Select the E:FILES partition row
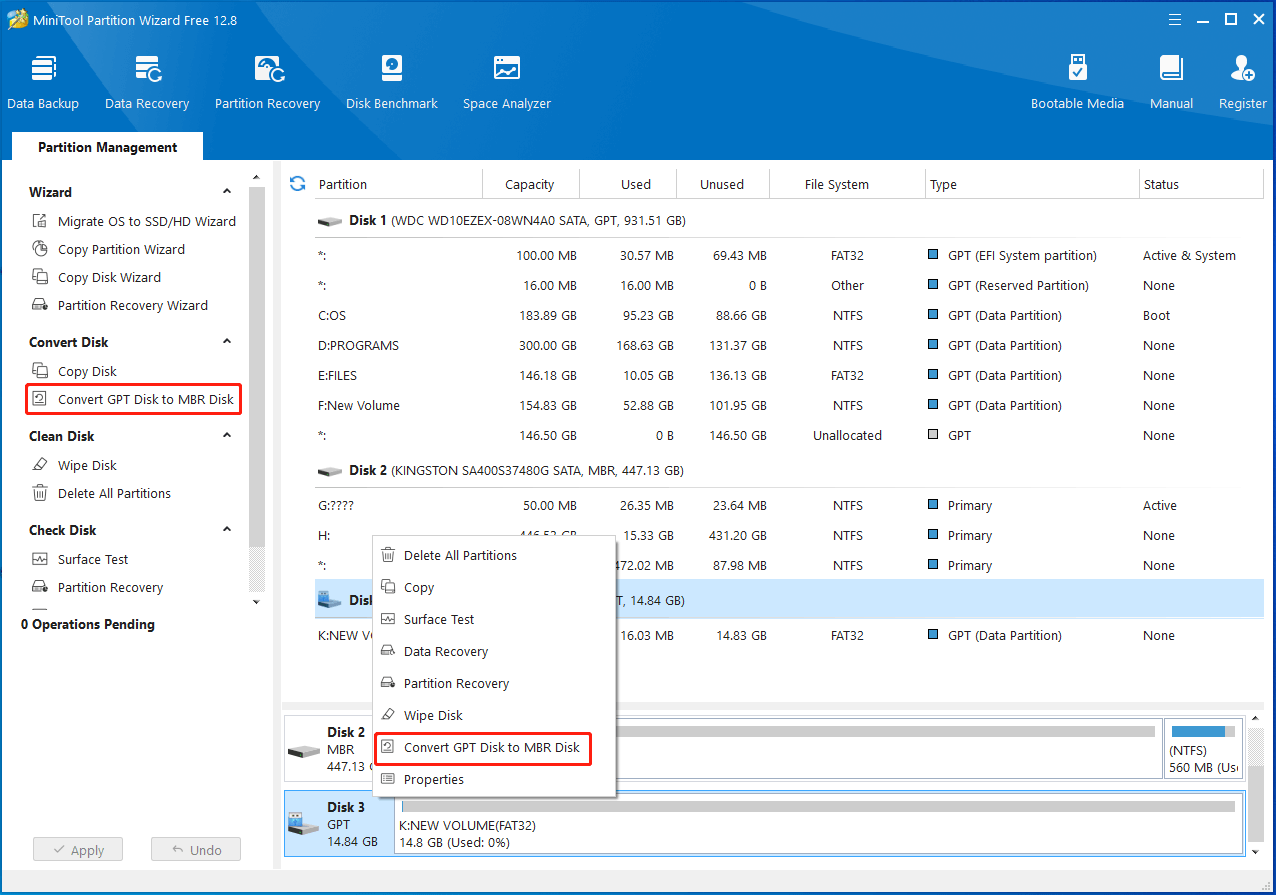Image resolution: width=1276 pixels, height=895 pixels. point(789,375)
